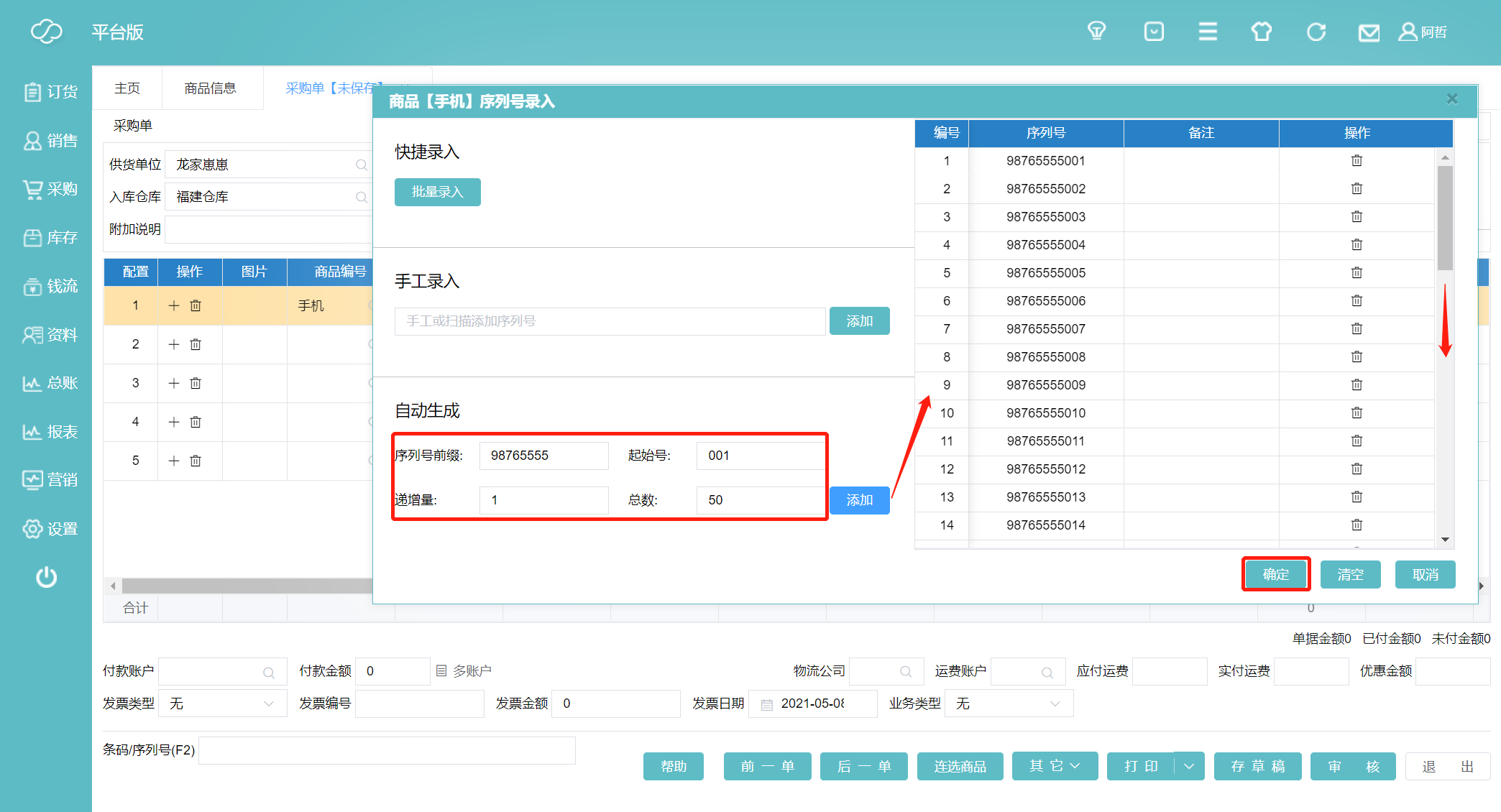Open the hamburger list menu icon
Viewport: 1501px width, 812px height.
tap(1208, 32)
